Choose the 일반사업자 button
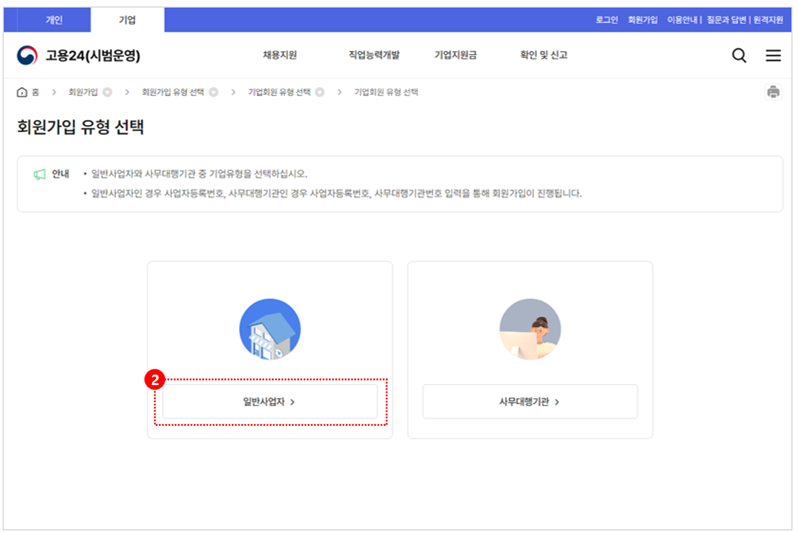 pos(270,402)
